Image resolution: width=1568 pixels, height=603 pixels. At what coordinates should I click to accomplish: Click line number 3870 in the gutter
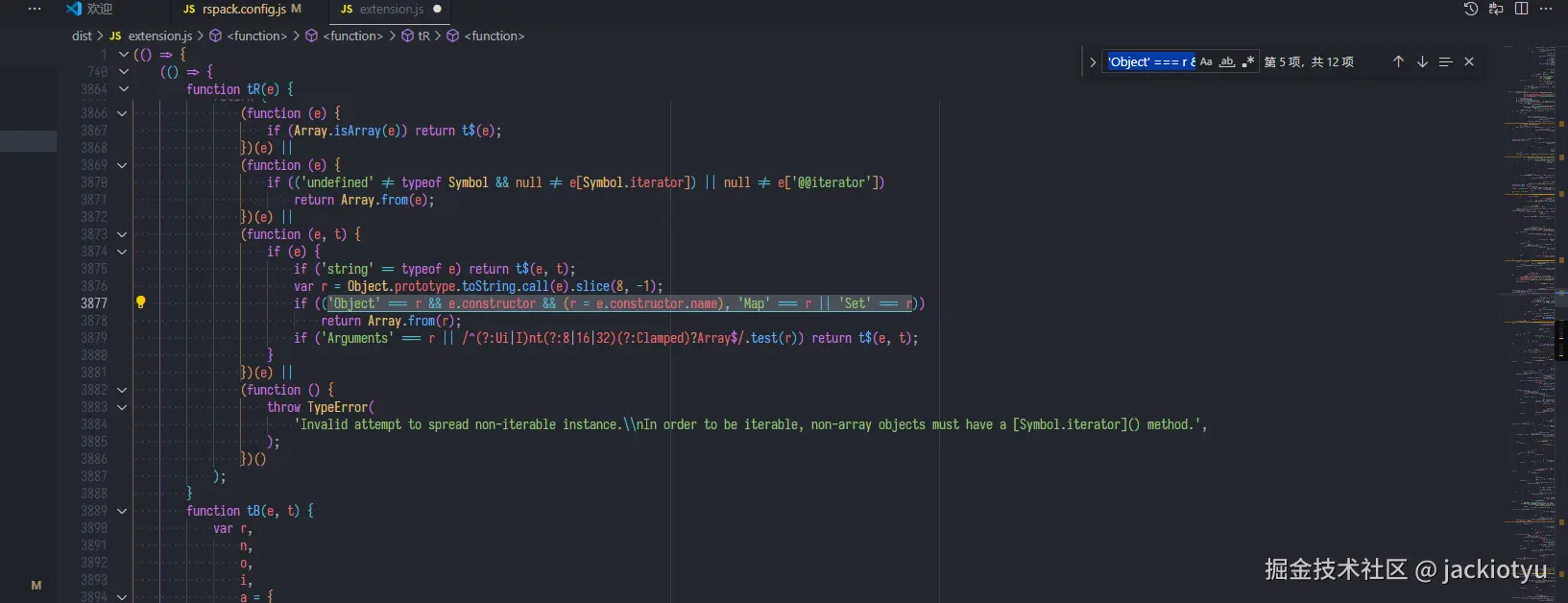94,182
